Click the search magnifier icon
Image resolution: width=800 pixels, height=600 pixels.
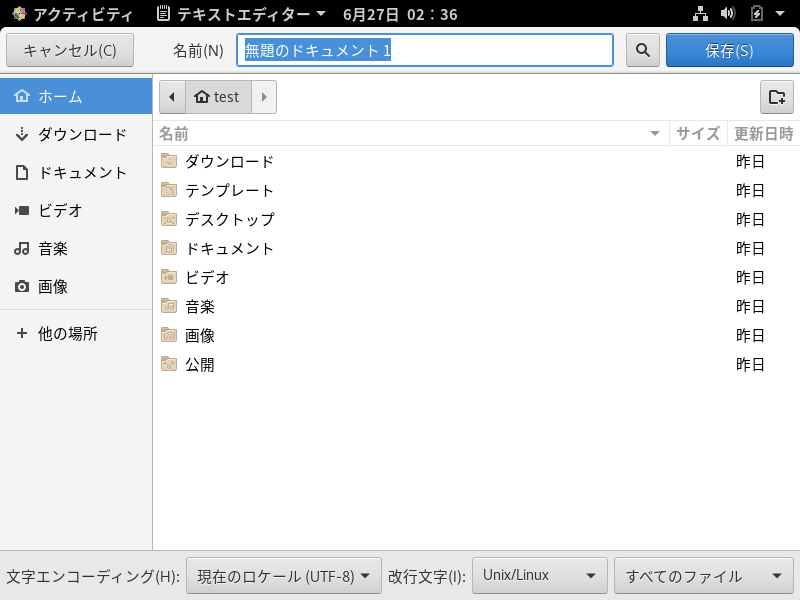coord(642,50)
